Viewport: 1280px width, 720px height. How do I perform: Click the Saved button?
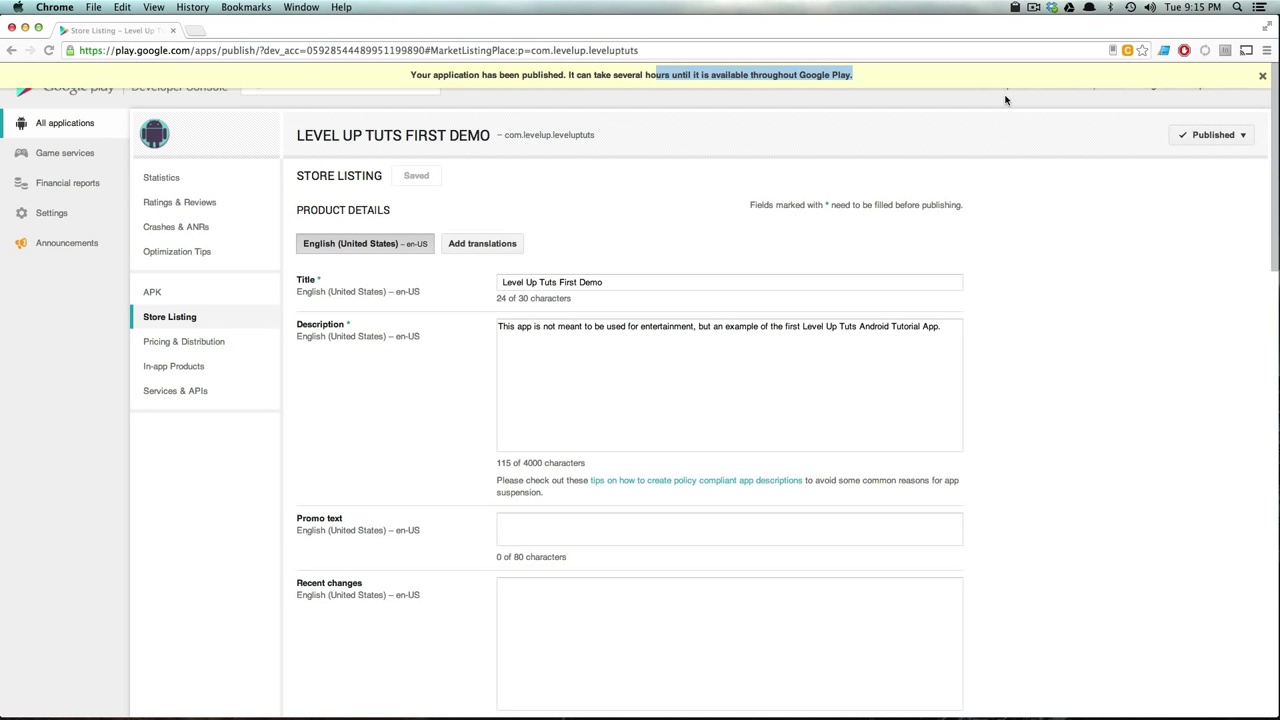click(416, 176)
